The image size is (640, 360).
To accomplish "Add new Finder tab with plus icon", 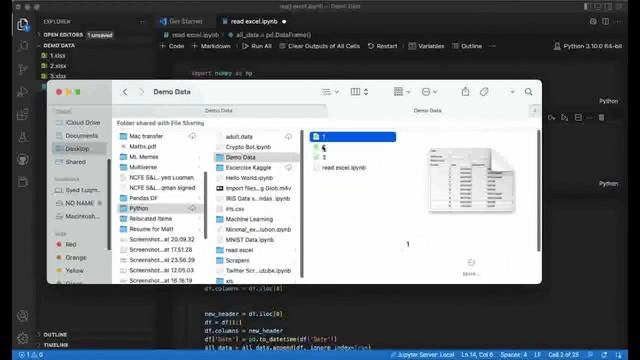I will pos(535,110).
